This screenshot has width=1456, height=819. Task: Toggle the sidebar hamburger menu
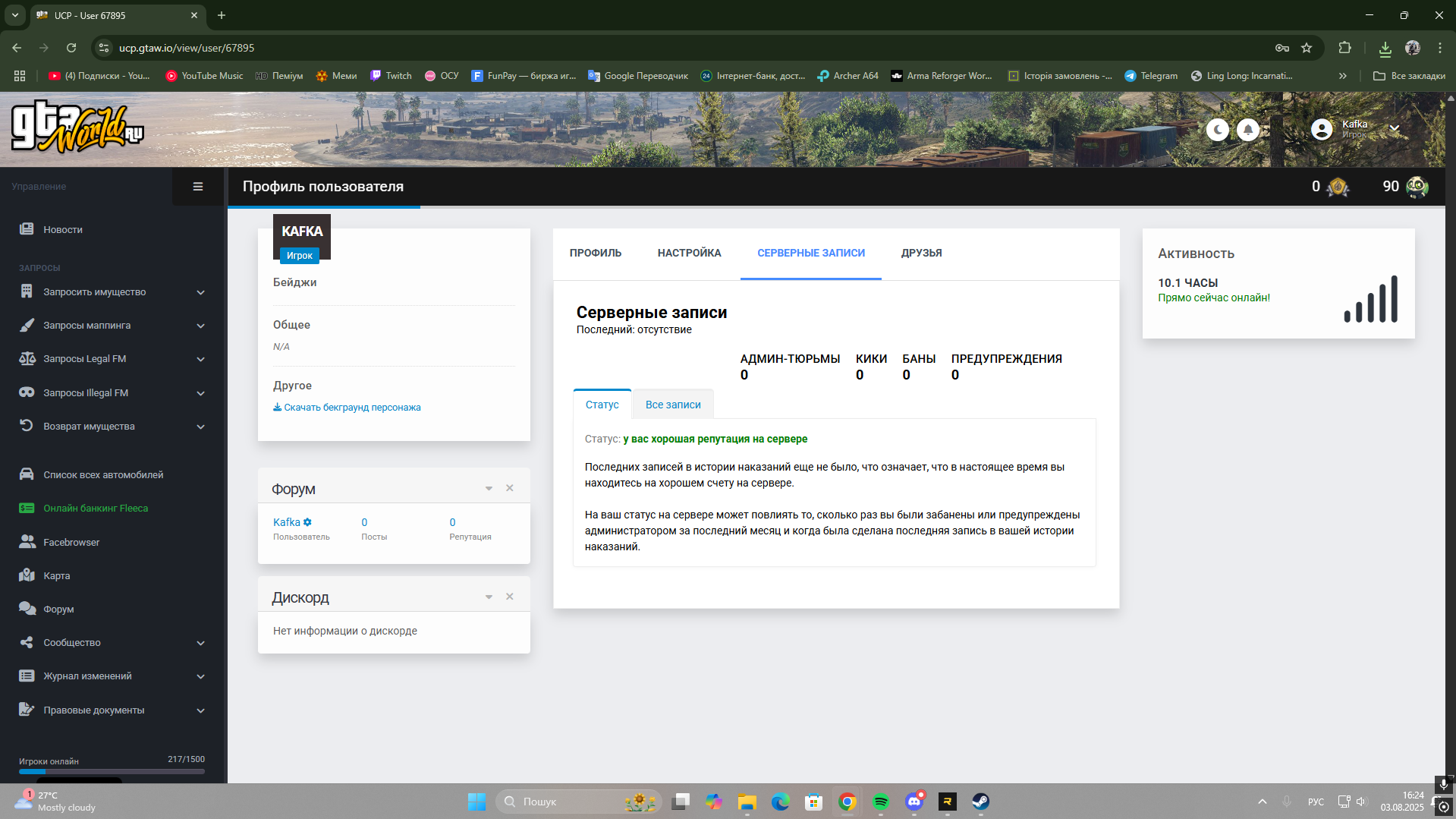coord(198,187)
